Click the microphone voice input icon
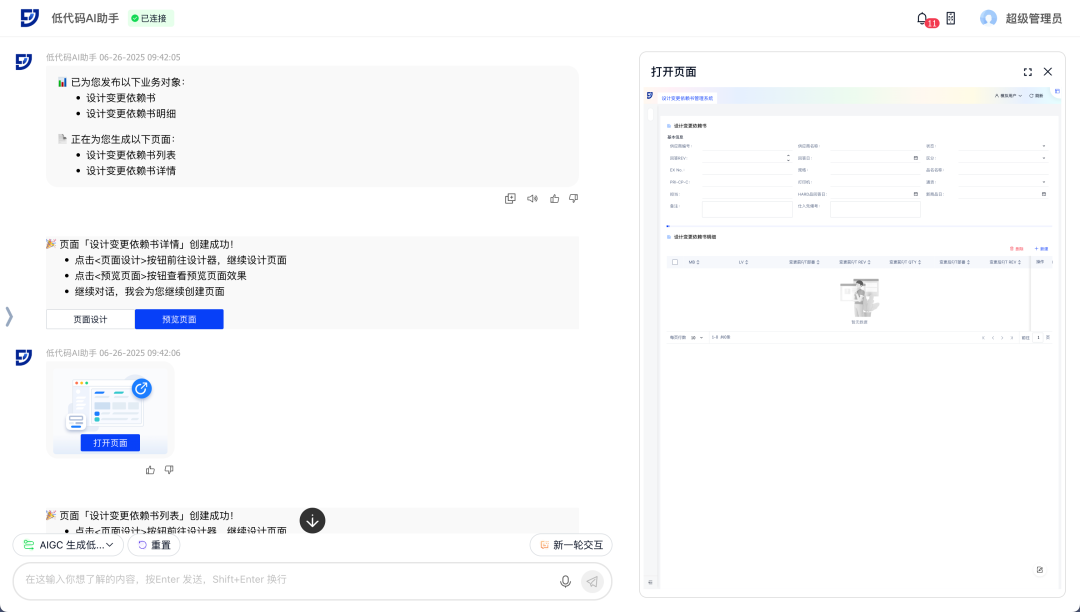This screenshot has width=1080, height=612. tap(565, 581)
